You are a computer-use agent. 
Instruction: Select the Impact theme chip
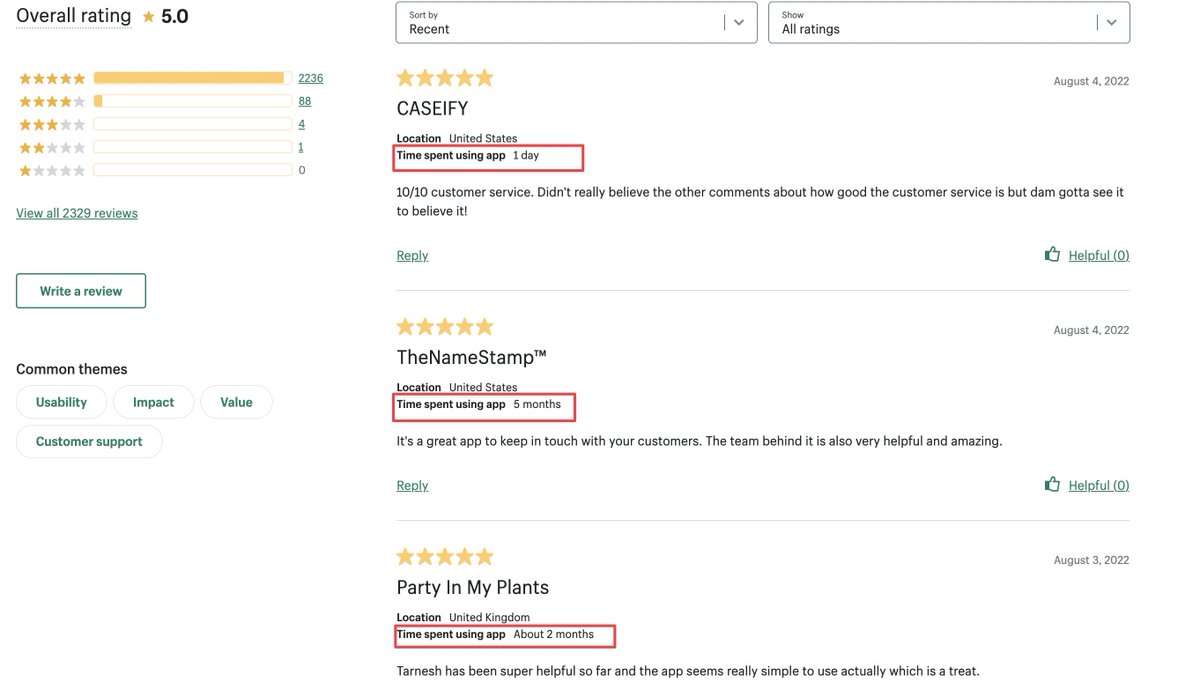153,402
